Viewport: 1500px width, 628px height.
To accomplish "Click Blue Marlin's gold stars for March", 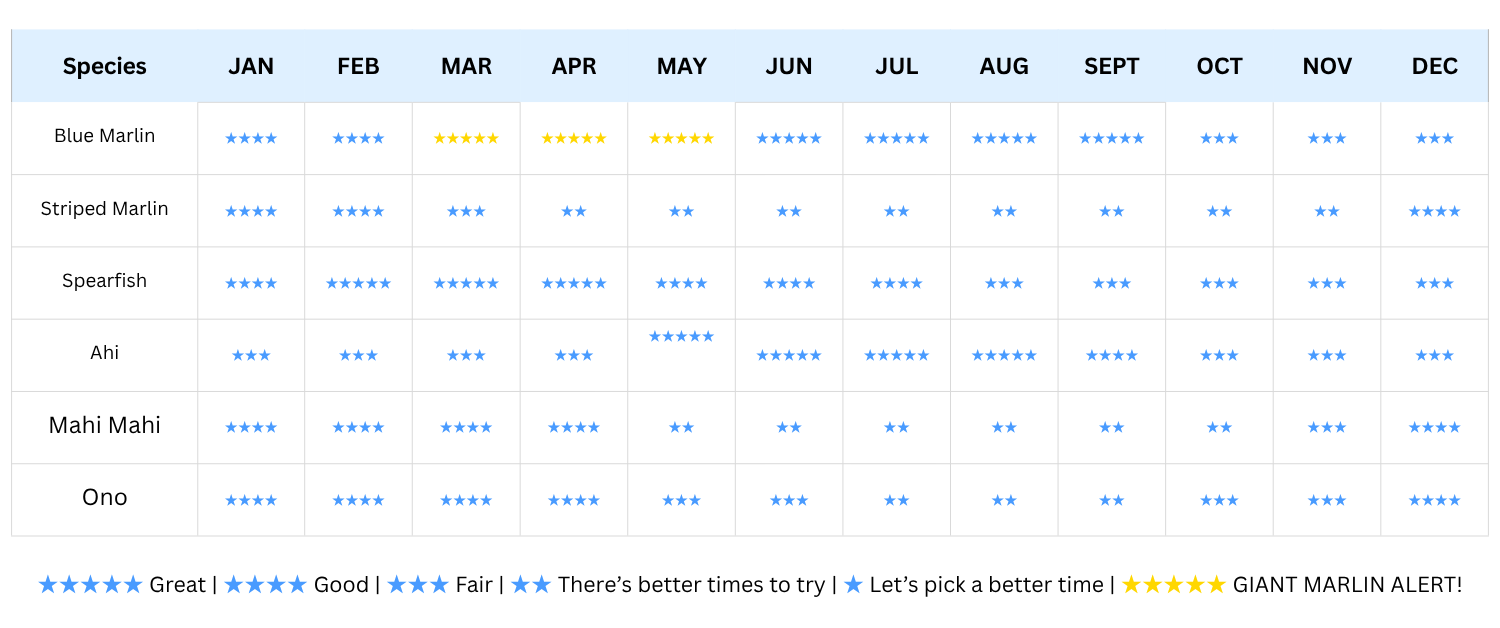I will pyautogui.click(x=466, y=139).
